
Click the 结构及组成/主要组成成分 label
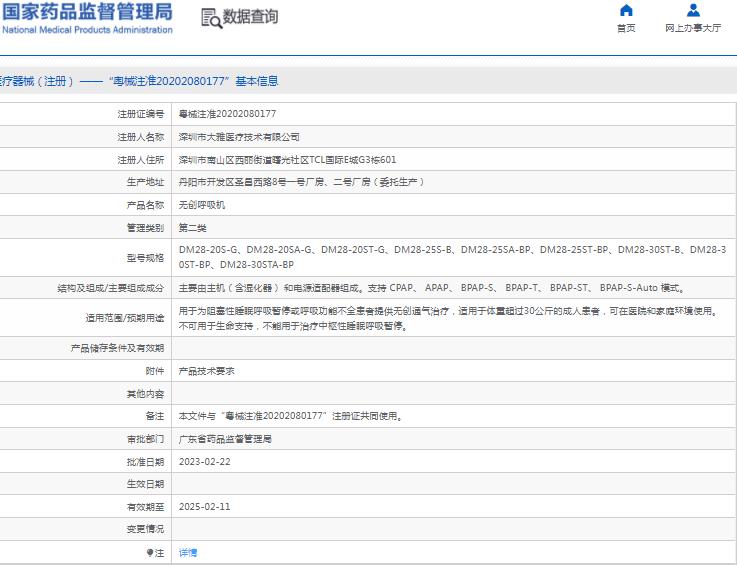tap(110, 288)
